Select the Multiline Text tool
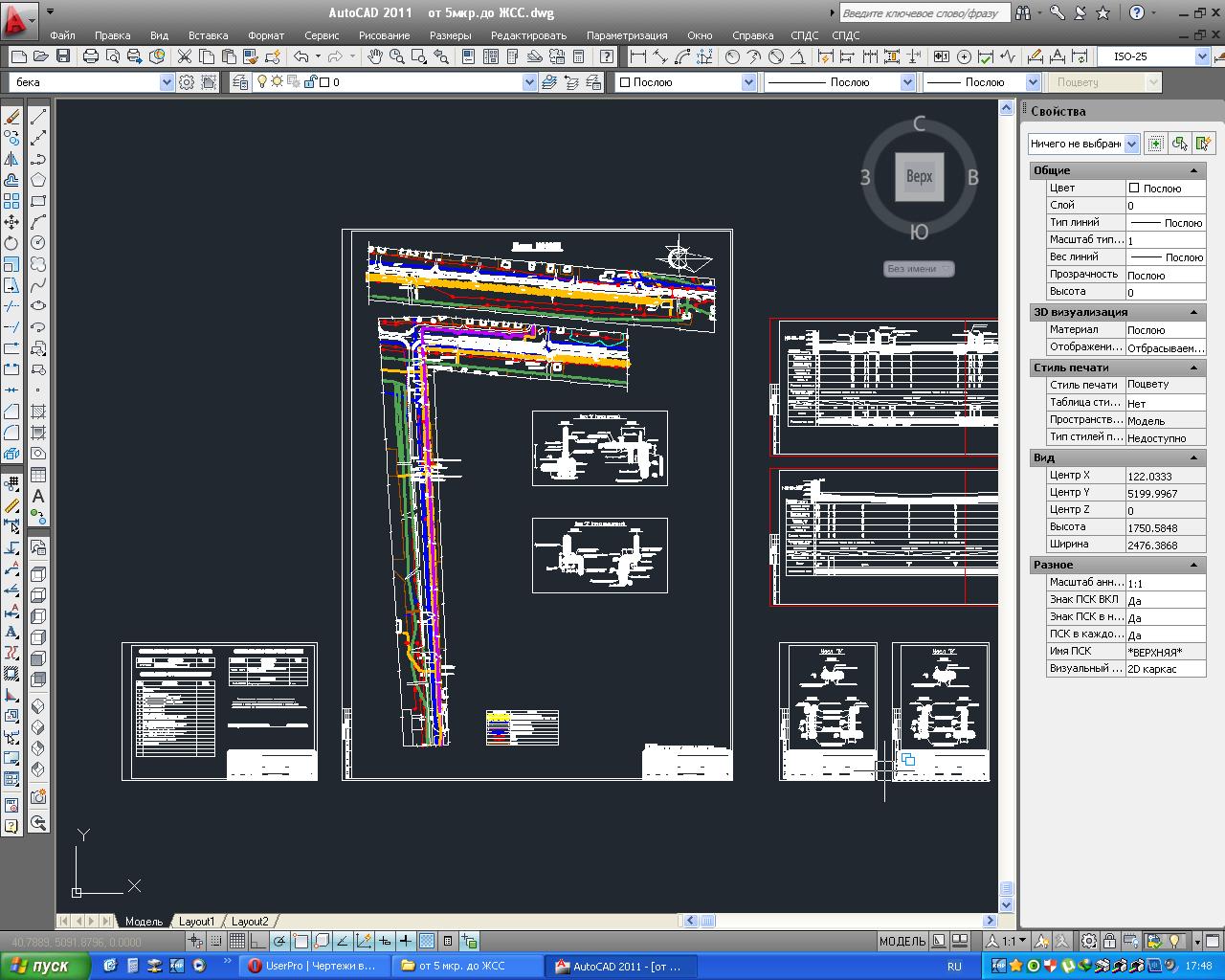Image resolution: width=1225 pixels, height=980 pixels. click(38, 496)
